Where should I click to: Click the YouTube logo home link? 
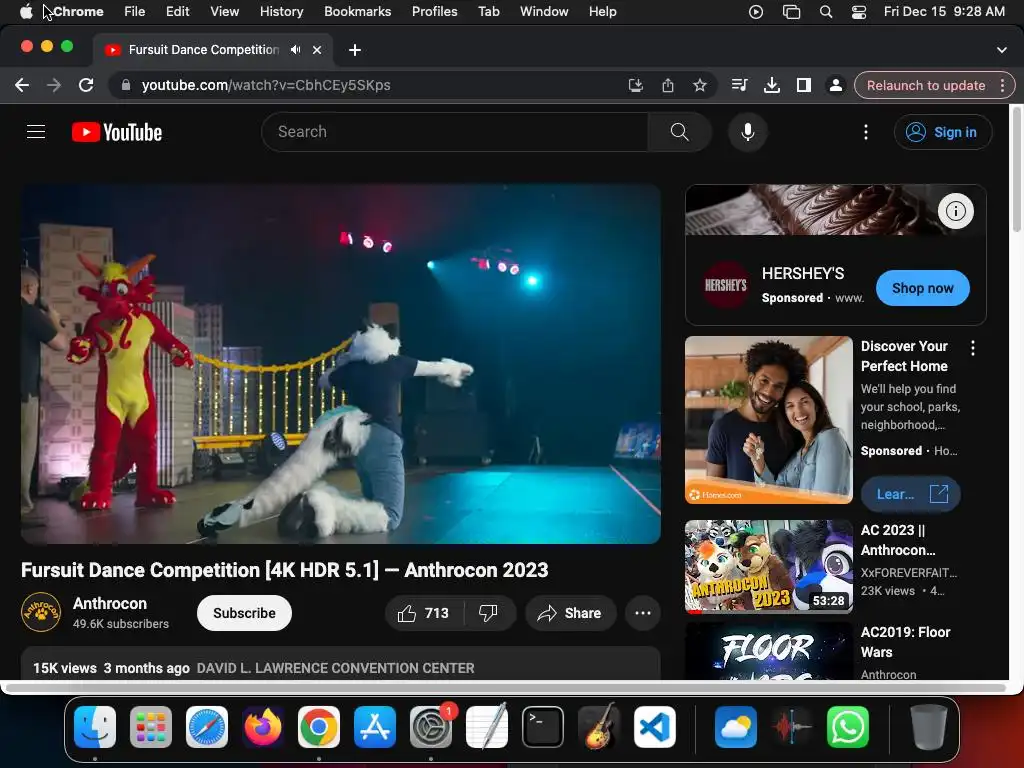click(117, 132)
